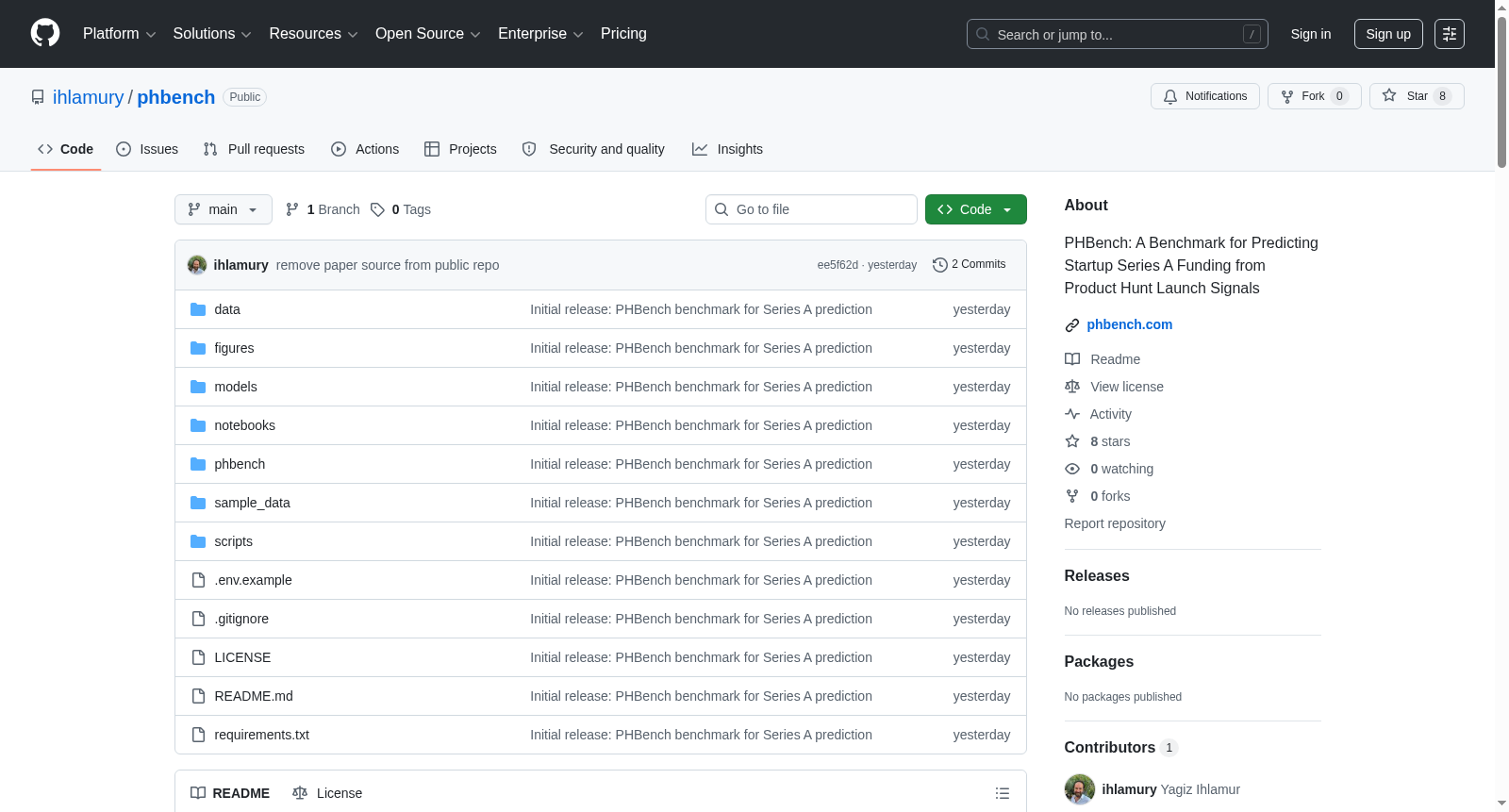
Task: Open the data folder icon
Action: click(x=198, y=309)
